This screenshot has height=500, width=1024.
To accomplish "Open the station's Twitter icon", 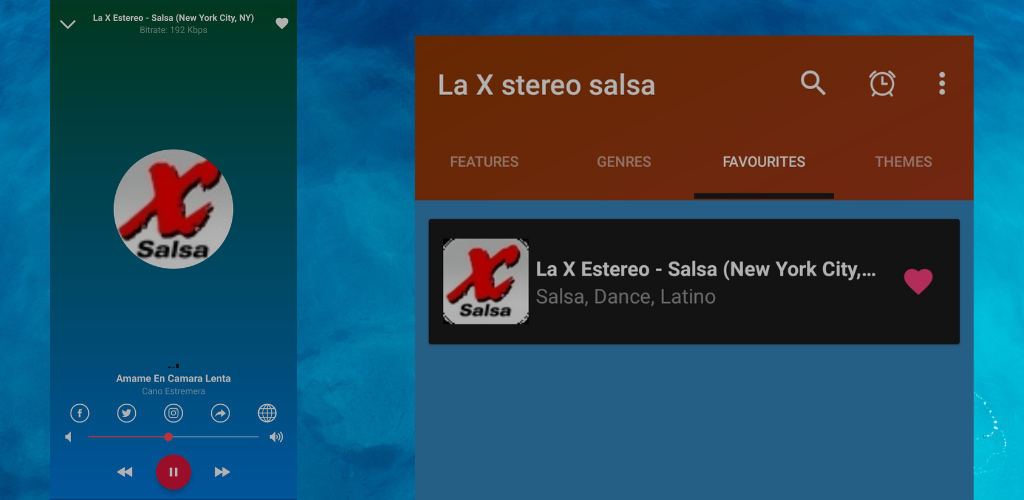I will click(x=127, y=413).
